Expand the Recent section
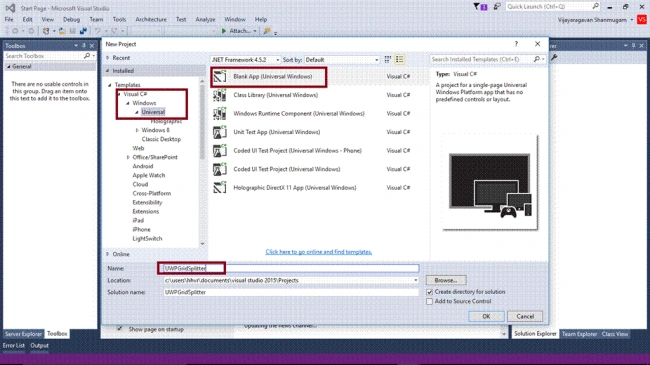 (x=108, y=58)
